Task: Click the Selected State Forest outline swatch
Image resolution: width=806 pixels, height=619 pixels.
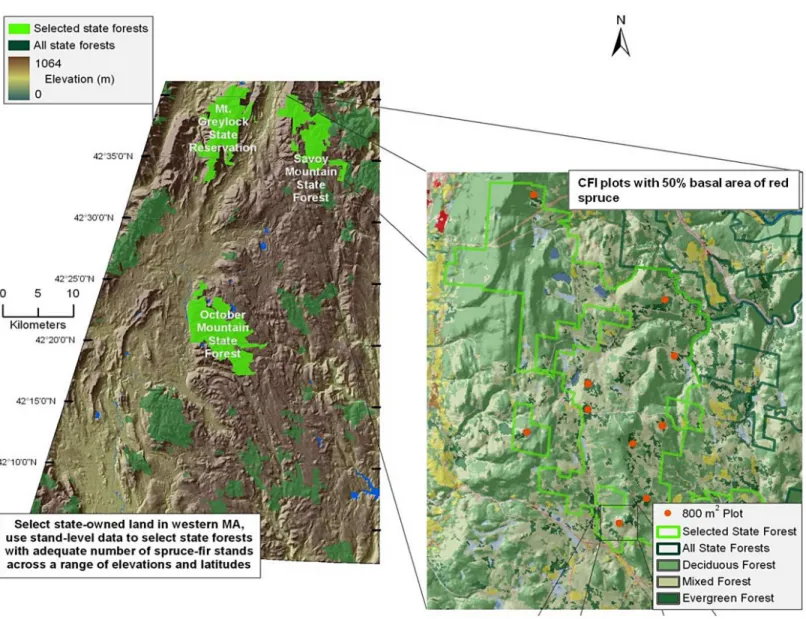Action: 668,531
